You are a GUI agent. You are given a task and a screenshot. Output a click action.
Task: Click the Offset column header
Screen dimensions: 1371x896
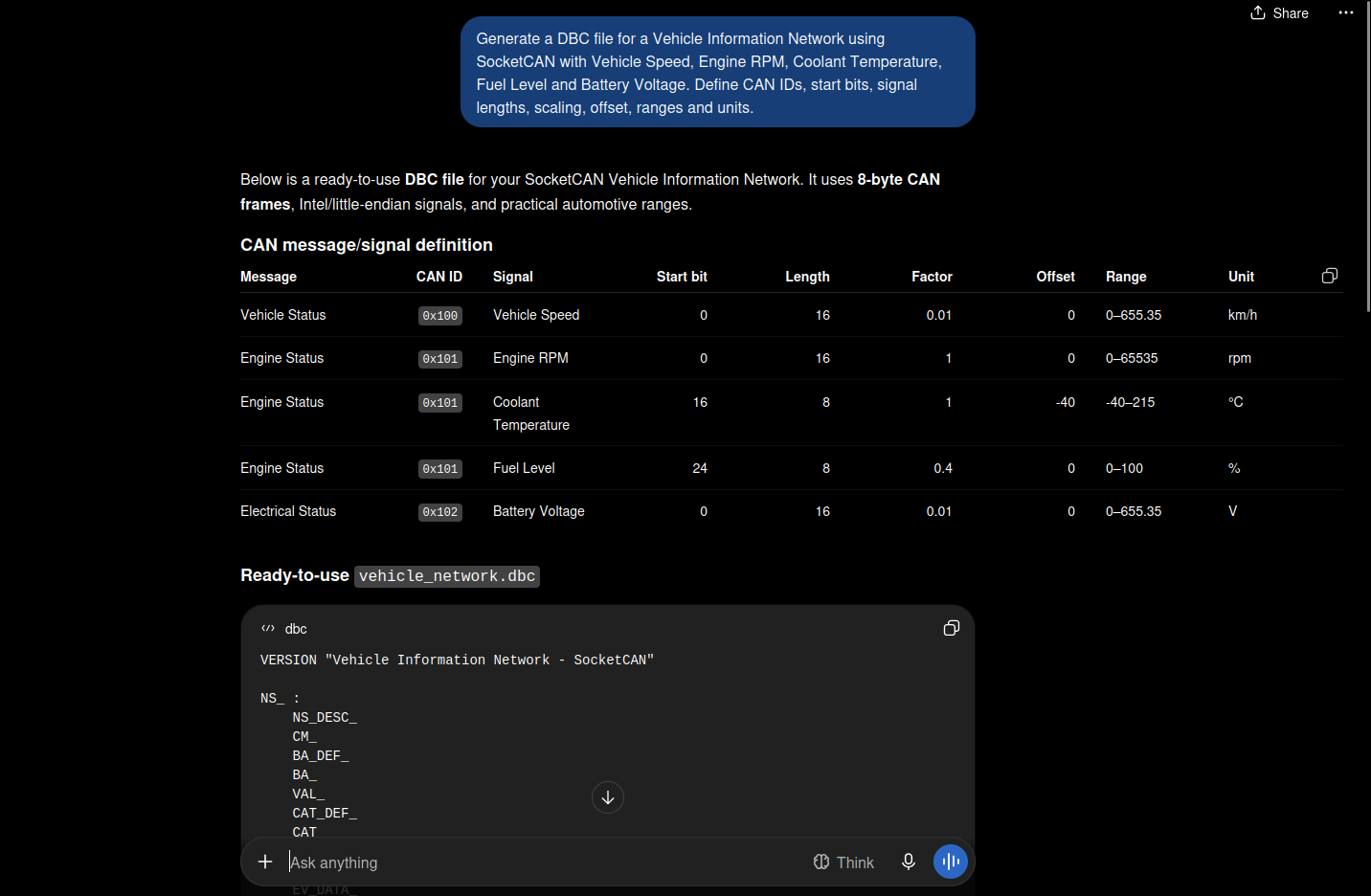point(1055,277)
